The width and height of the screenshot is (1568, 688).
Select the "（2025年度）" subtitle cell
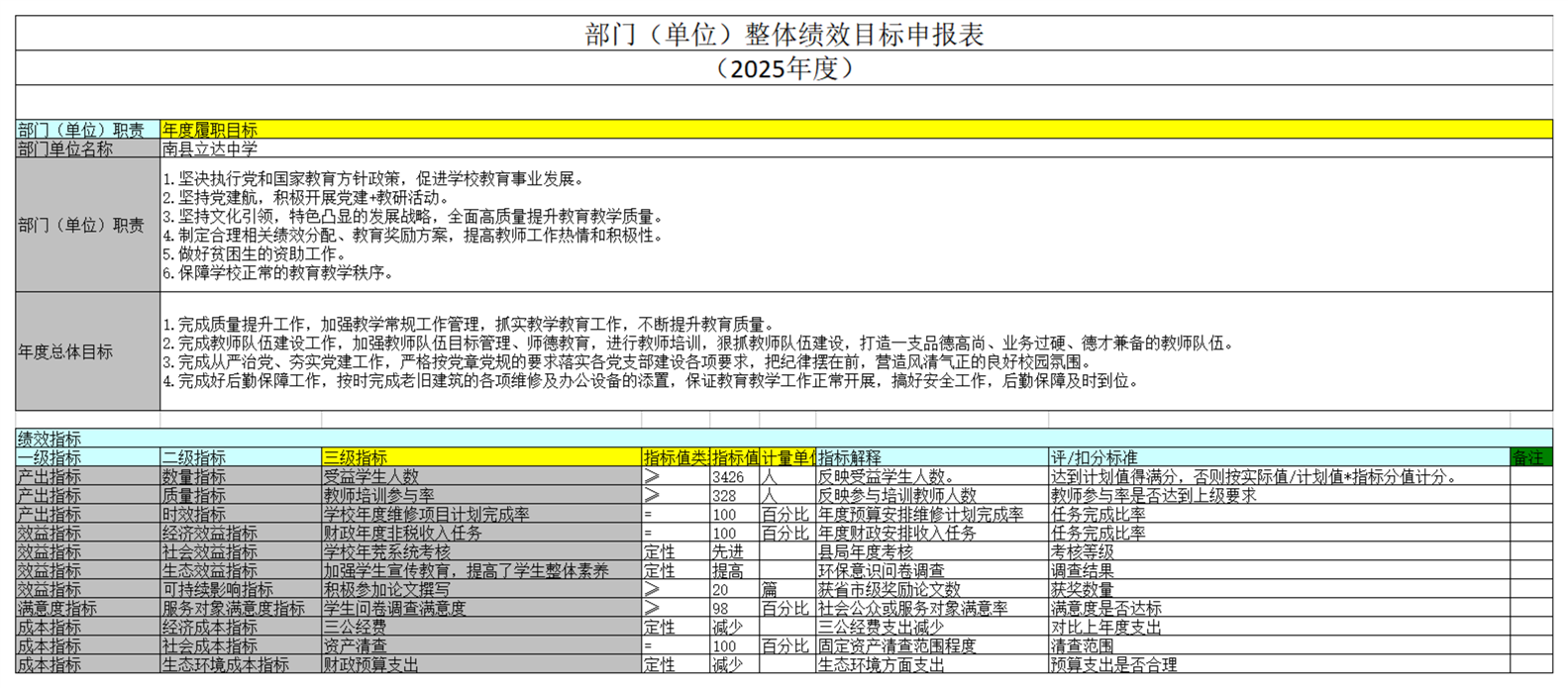(x=784, y=68)
